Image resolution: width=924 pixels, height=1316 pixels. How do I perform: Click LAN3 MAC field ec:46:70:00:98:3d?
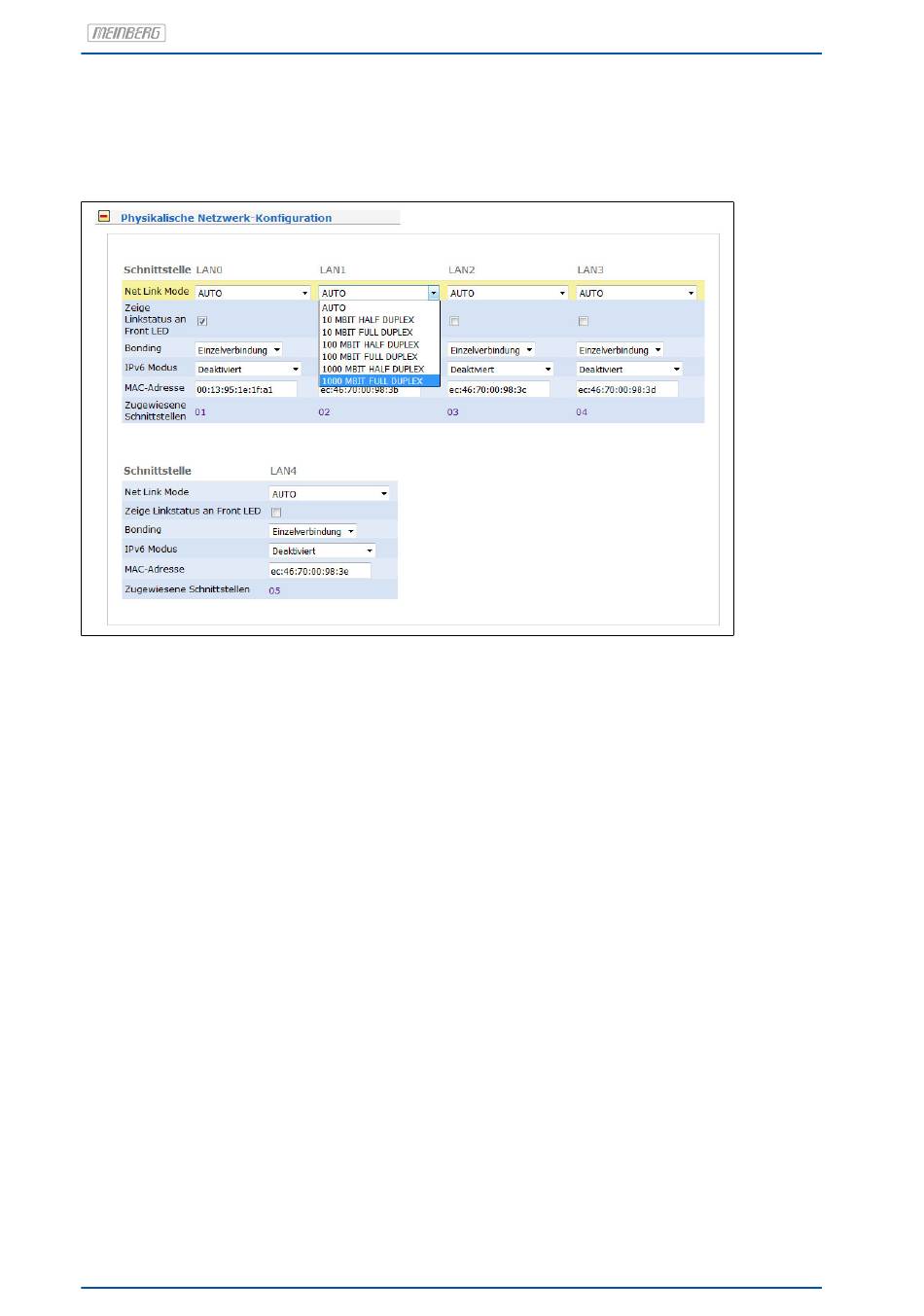point(627,389)
